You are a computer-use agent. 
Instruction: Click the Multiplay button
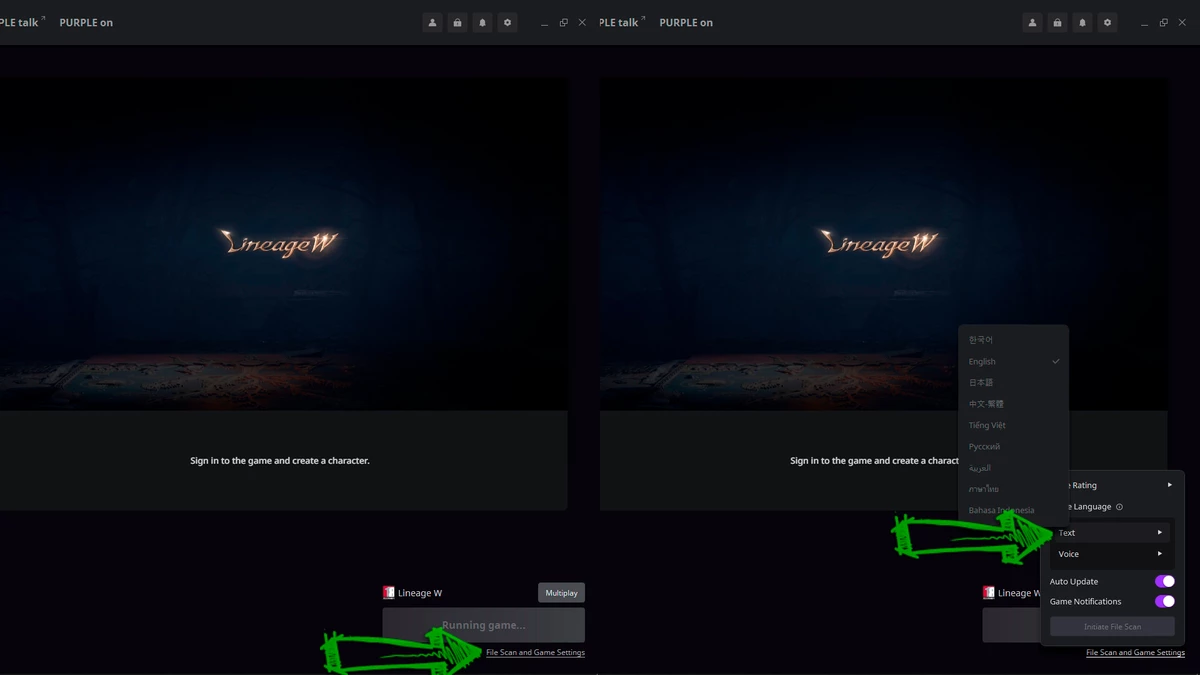561,593
